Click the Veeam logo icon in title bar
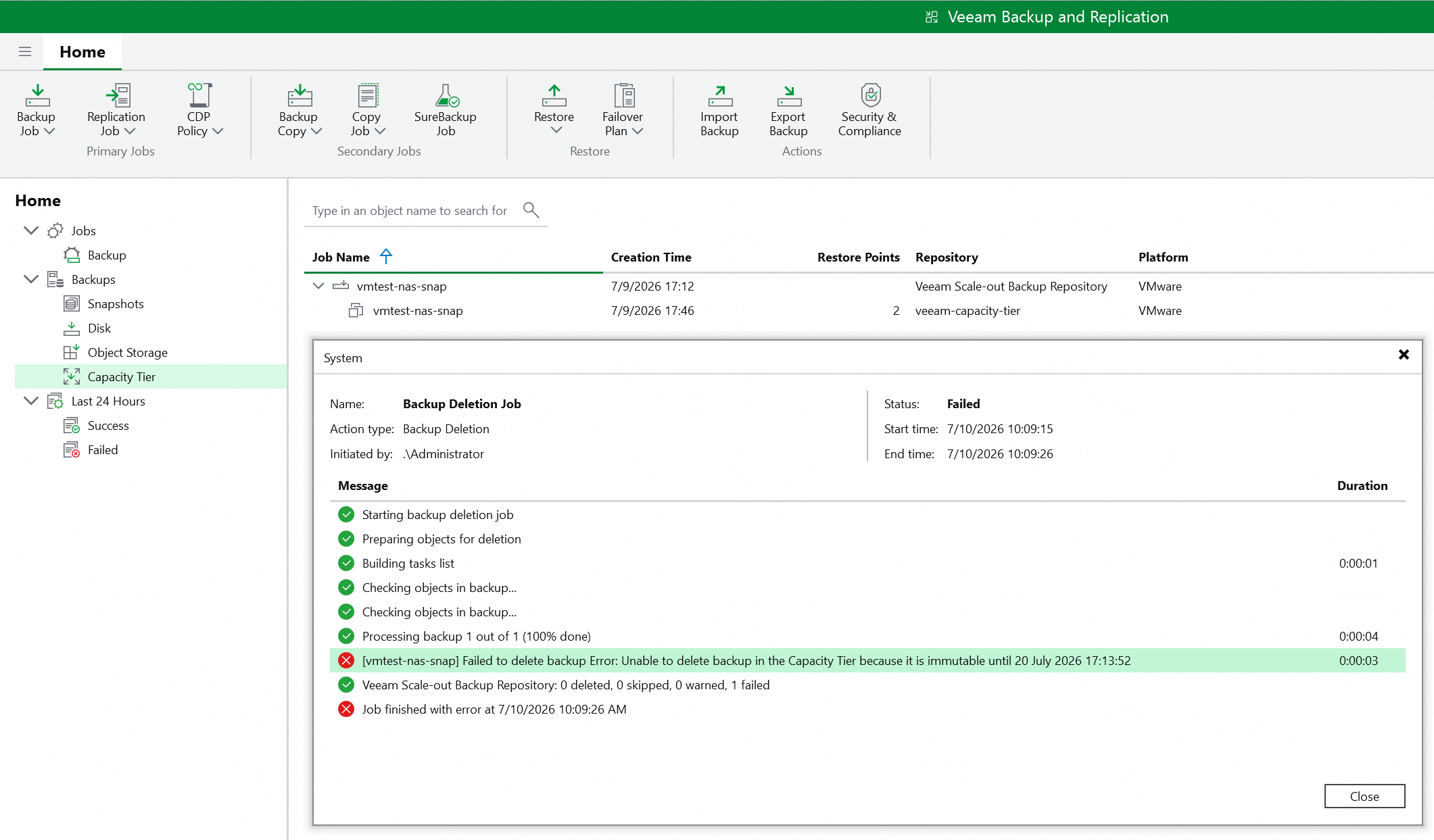 (932, 17)
